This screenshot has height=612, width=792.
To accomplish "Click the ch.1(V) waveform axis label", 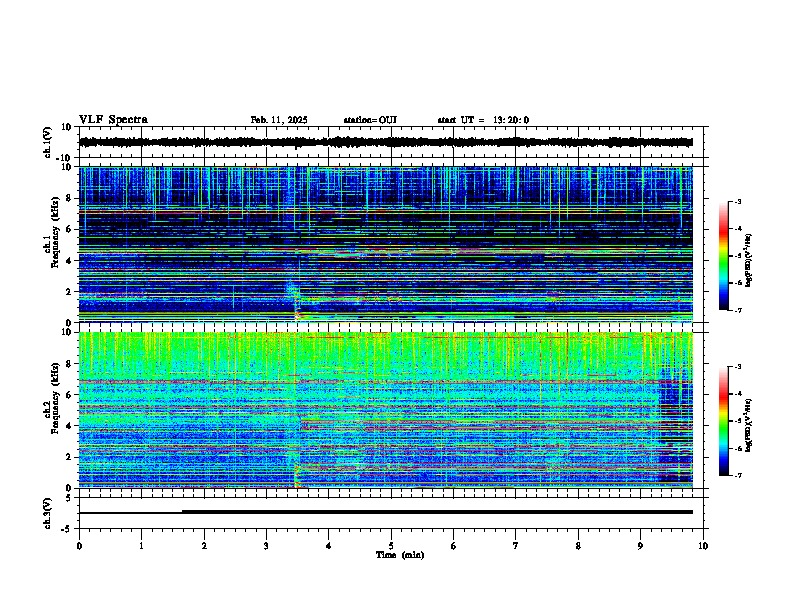I will coord(48,142).
